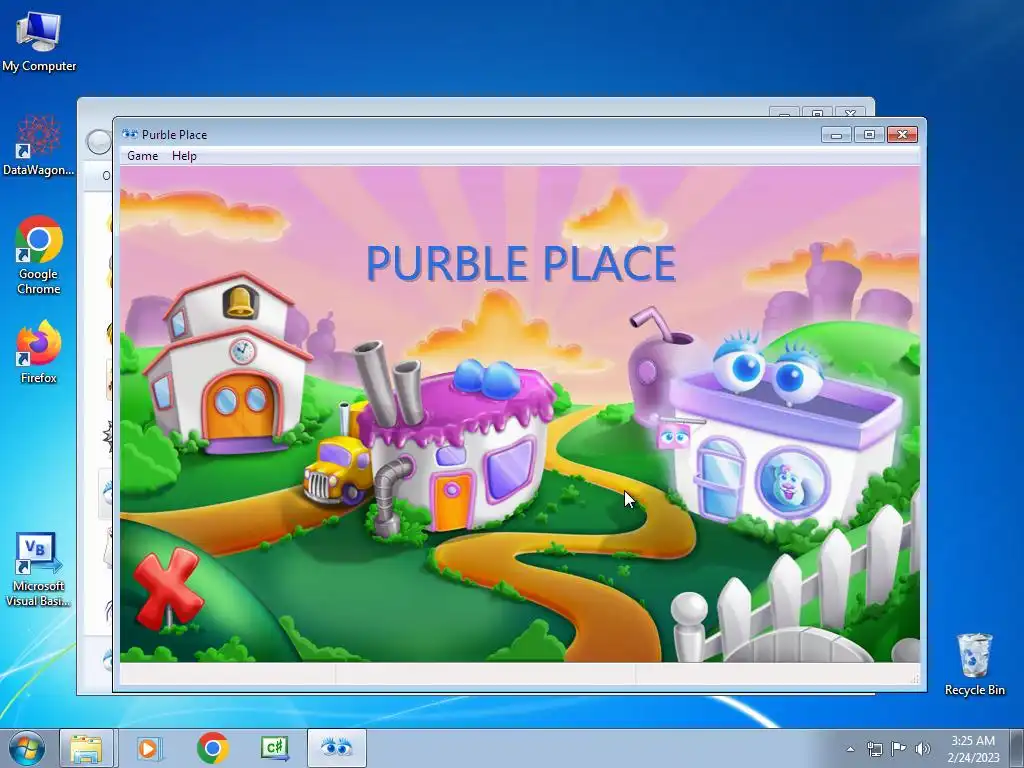Open Chrome from the taskbar
Screen dimensions: 1024x768
pos(212,748)
